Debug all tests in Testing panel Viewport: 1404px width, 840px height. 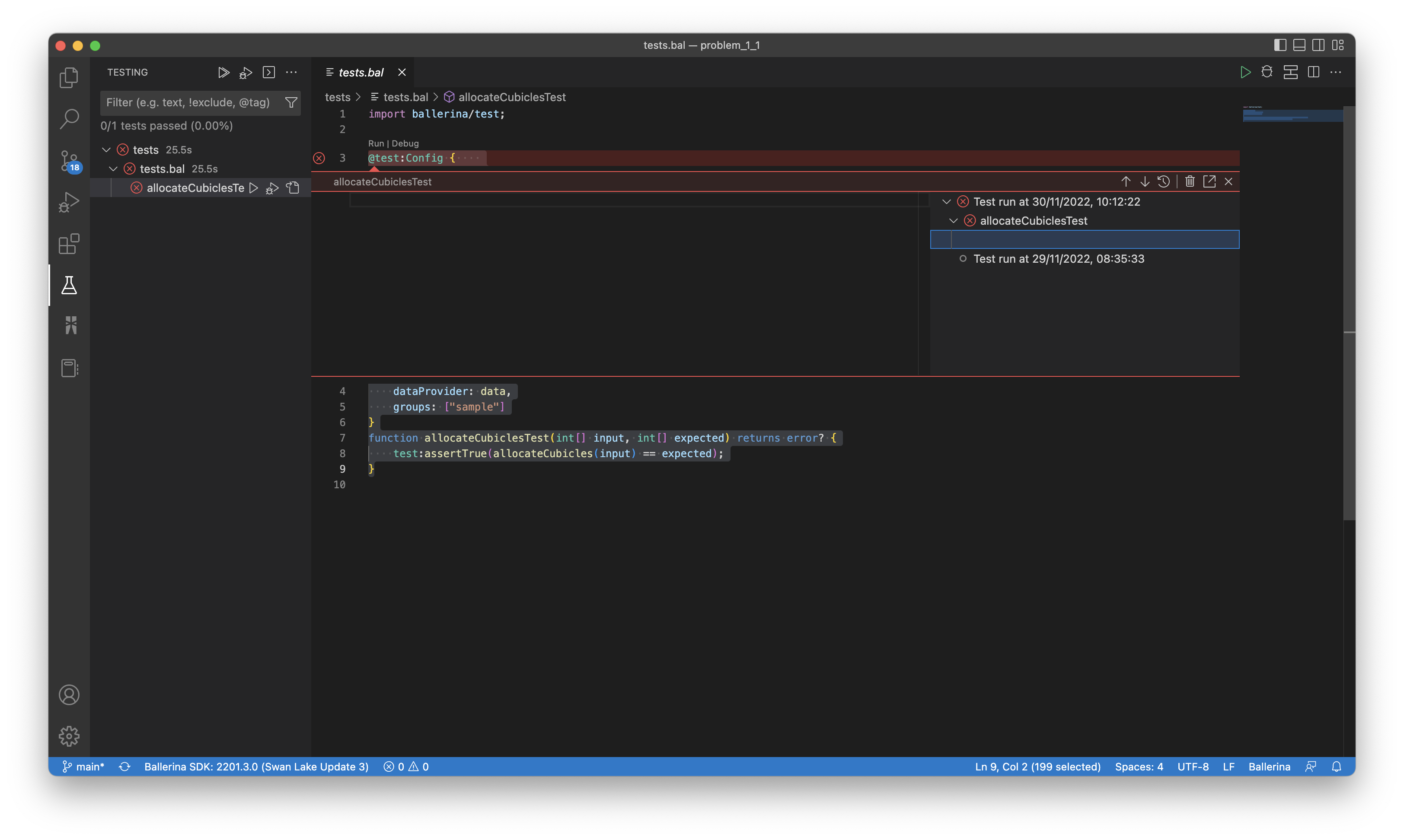[x=246, y=73]
